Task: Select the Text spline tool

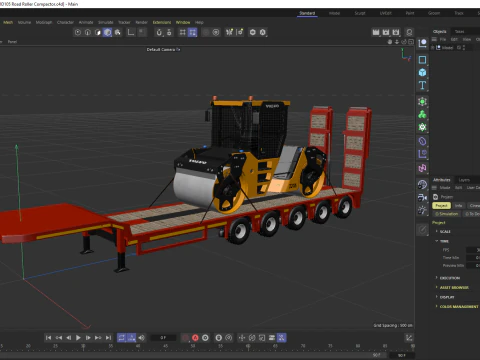Action: [x=422, y=85]
